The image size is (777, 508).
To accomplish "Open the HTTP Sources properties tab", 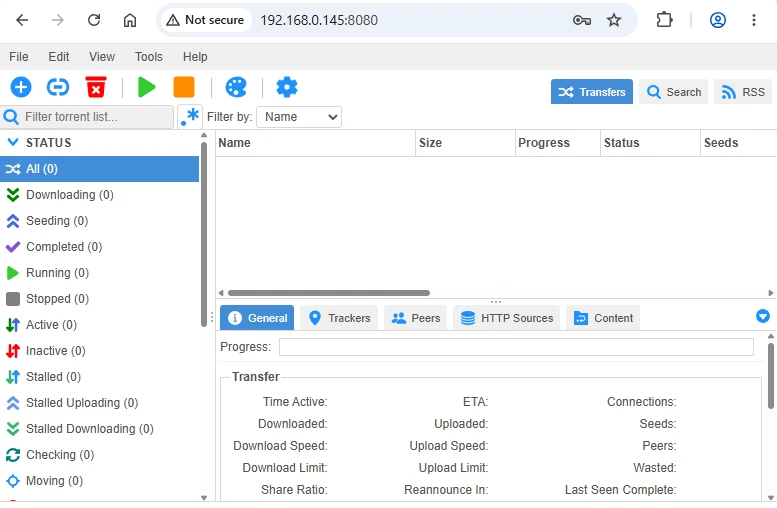I will tap(506, 318).
